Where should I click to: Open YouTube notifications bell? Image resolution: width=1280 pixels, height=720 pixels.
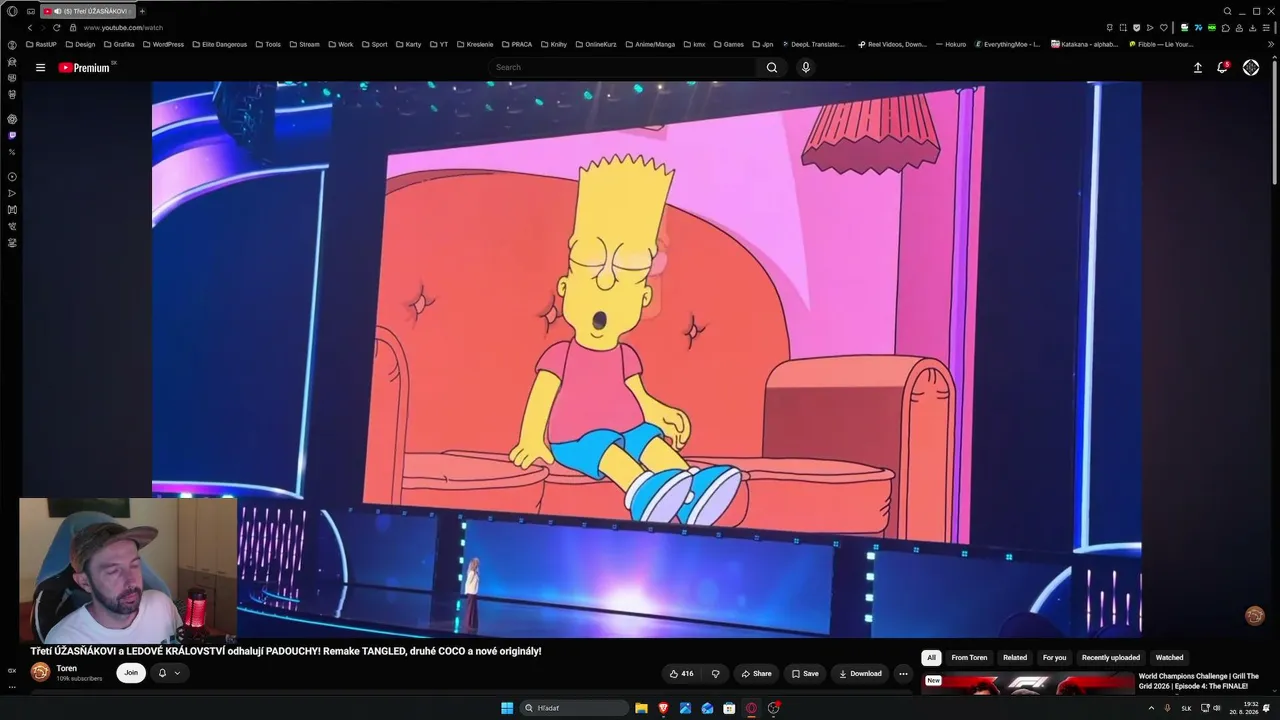tap(1222, 68)
